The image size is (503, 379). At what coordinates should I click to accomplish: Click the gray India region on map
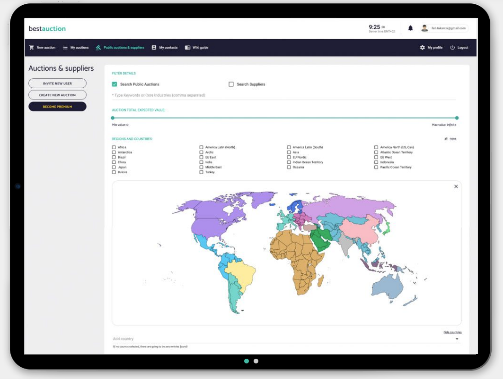tap(346, 244)
